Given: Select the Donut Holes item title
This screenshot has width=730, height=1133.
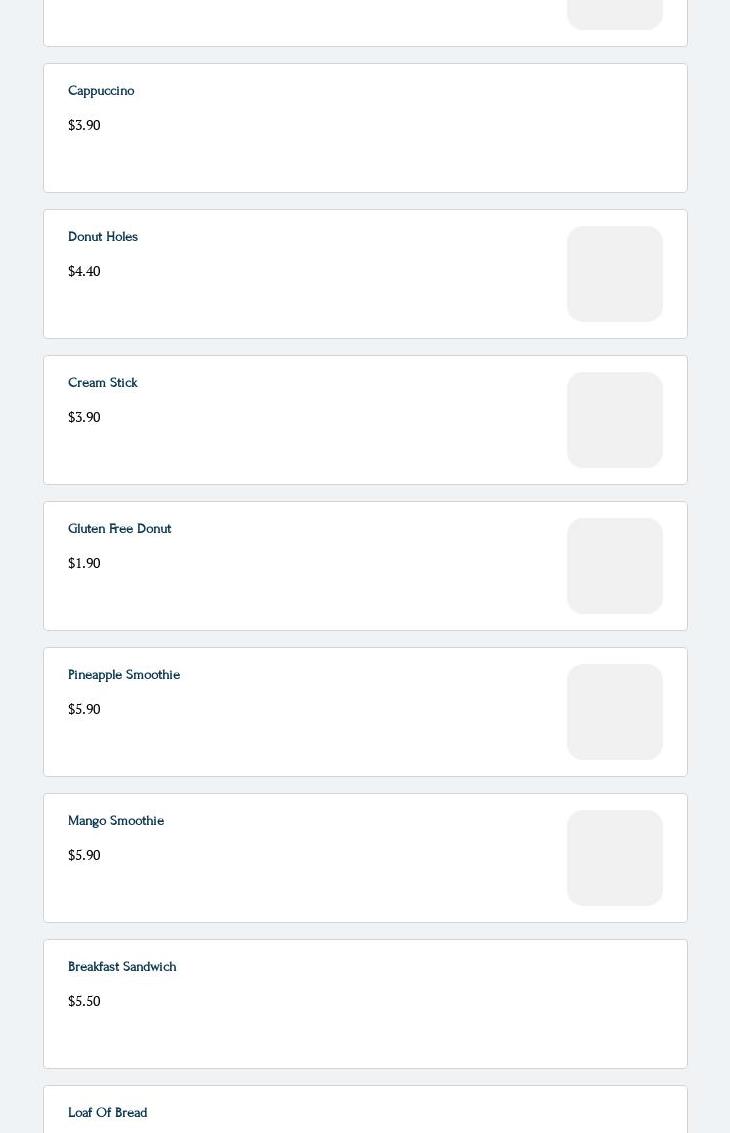Looking at the screenshot, I should click(x=103, y=237).
